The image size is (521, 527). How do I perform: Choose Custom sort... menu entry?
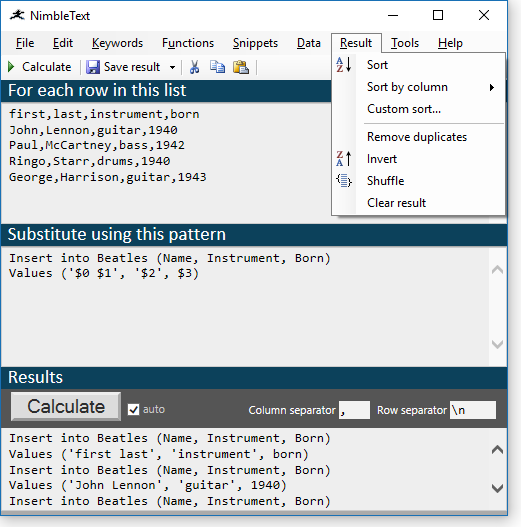coord(418,109)
